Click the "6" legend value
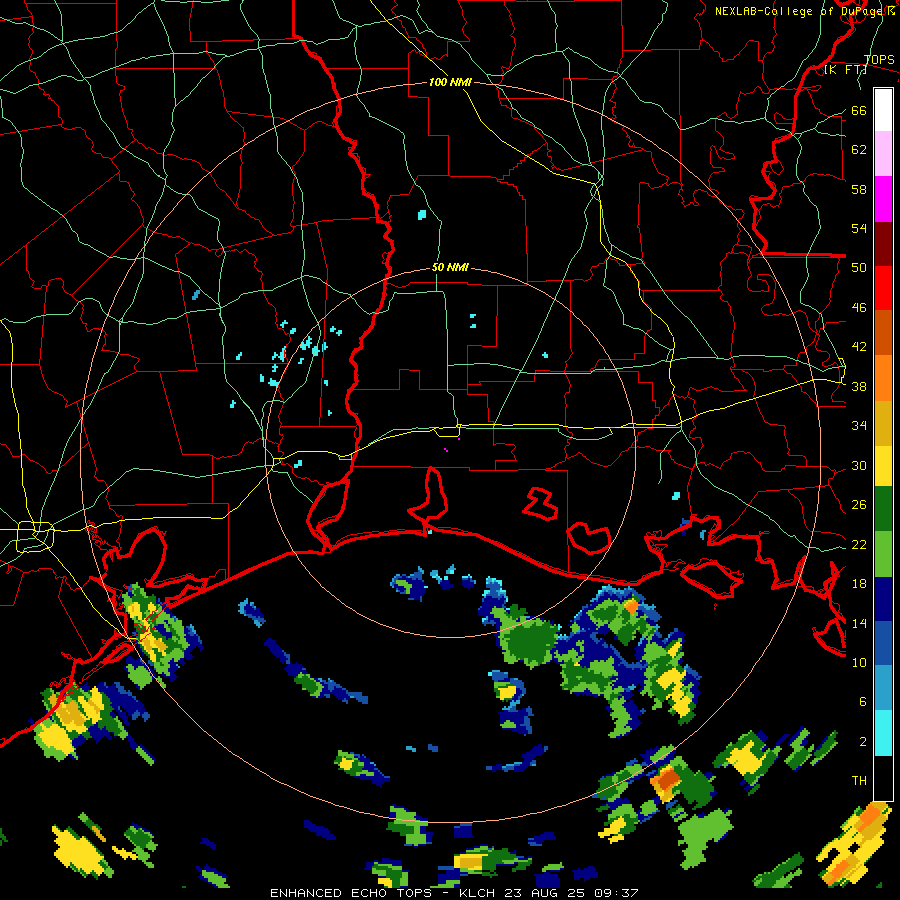This screenshot has width=900, height=900. tap(863, 702)
